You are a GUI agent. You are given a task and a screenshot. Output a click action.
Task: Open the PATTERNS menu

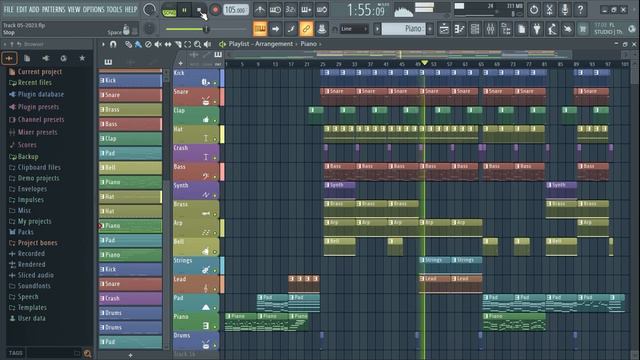coord(53,9)
